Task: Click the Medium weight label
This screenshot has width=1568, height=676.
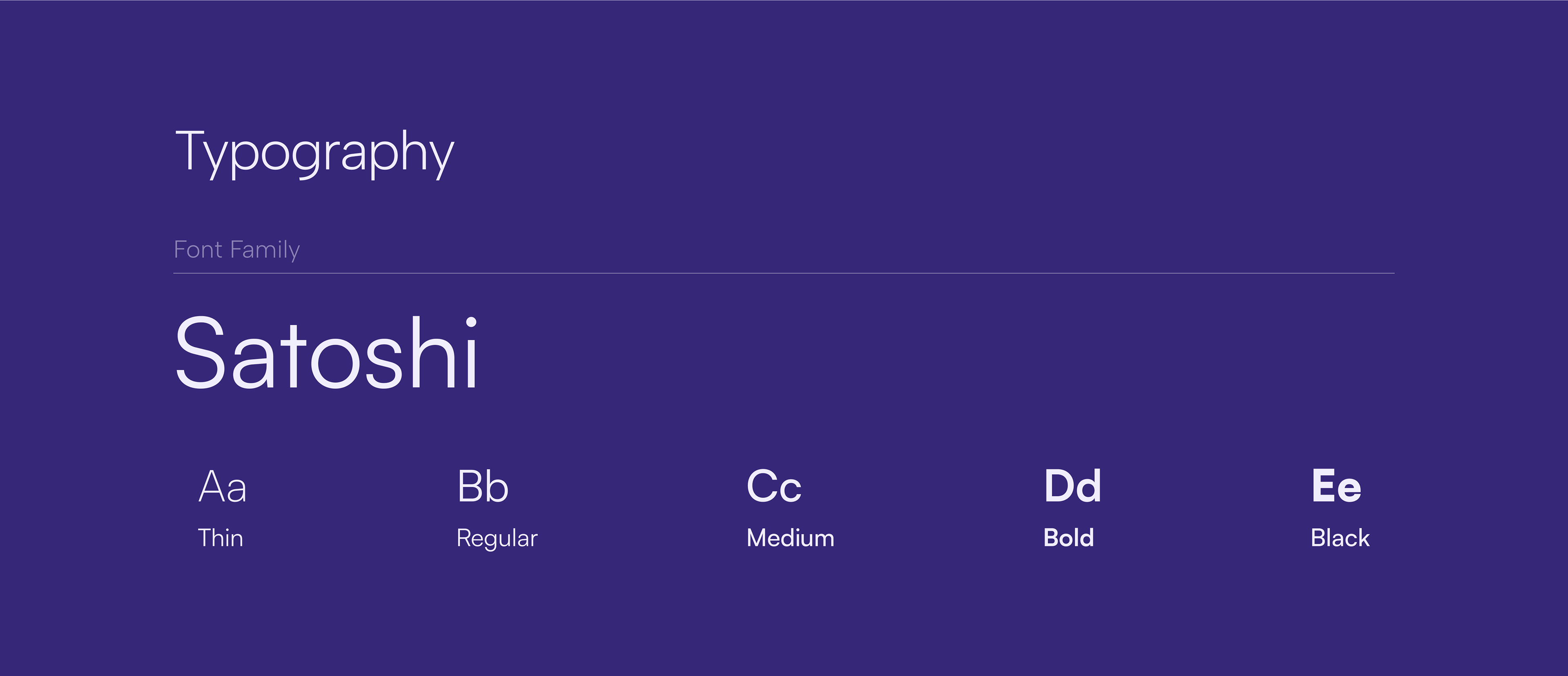Action: (791, 538)
